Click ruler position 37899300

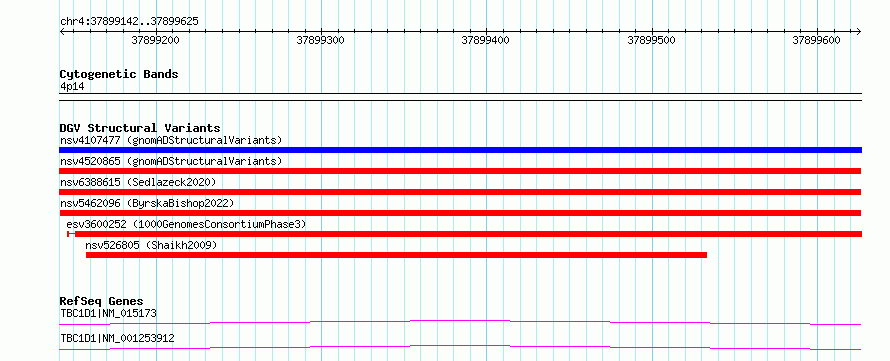point(321,40)
